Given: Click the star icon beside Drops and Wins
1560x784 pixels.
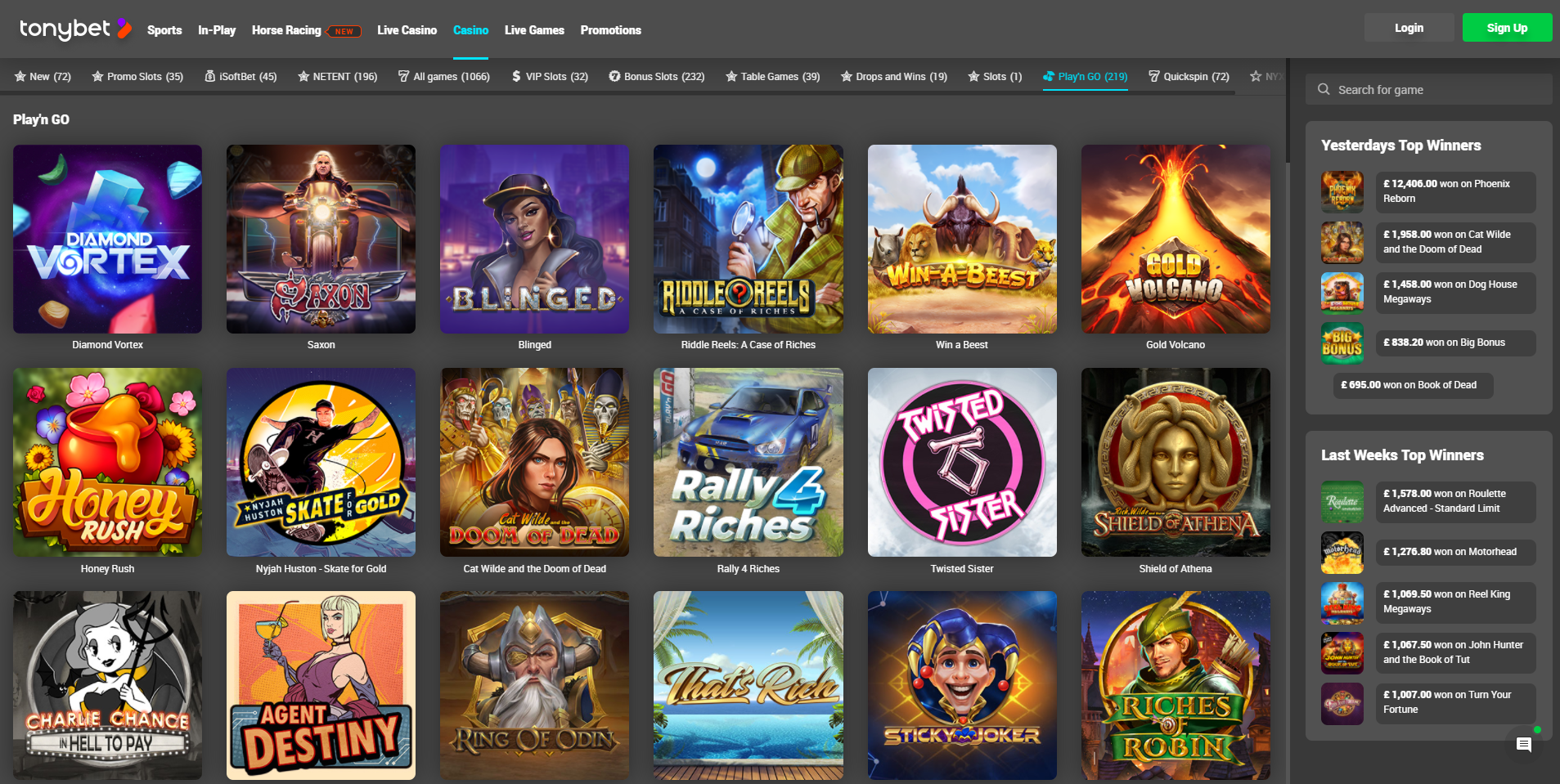Looking at the screenshot, I should (x=847, y=76).
